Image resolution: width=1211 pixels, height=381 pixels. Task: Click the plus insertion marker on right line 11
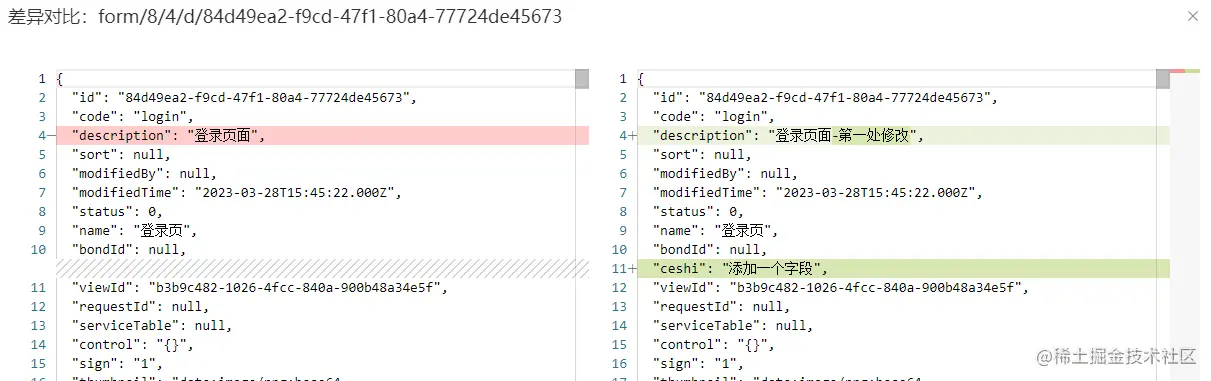point(632,268)
